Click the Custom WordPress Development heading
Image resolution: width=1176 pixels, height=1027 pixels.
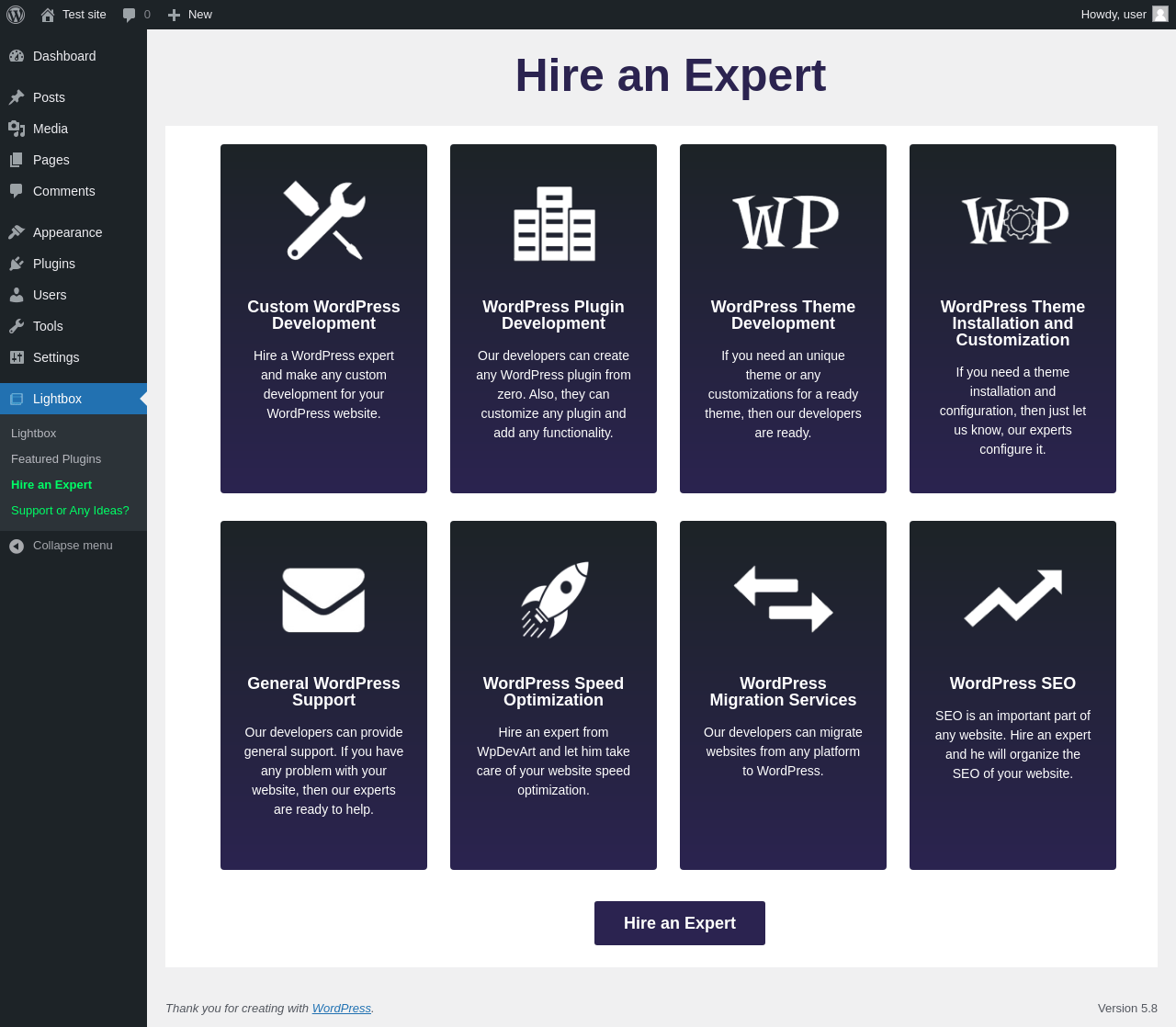click(x=323, y=315)
